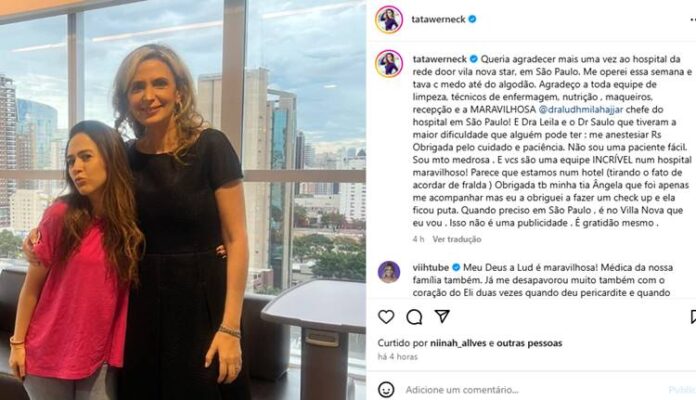Share the post via paper plane icon
This screenshot has height=400, width=696.
442,316
